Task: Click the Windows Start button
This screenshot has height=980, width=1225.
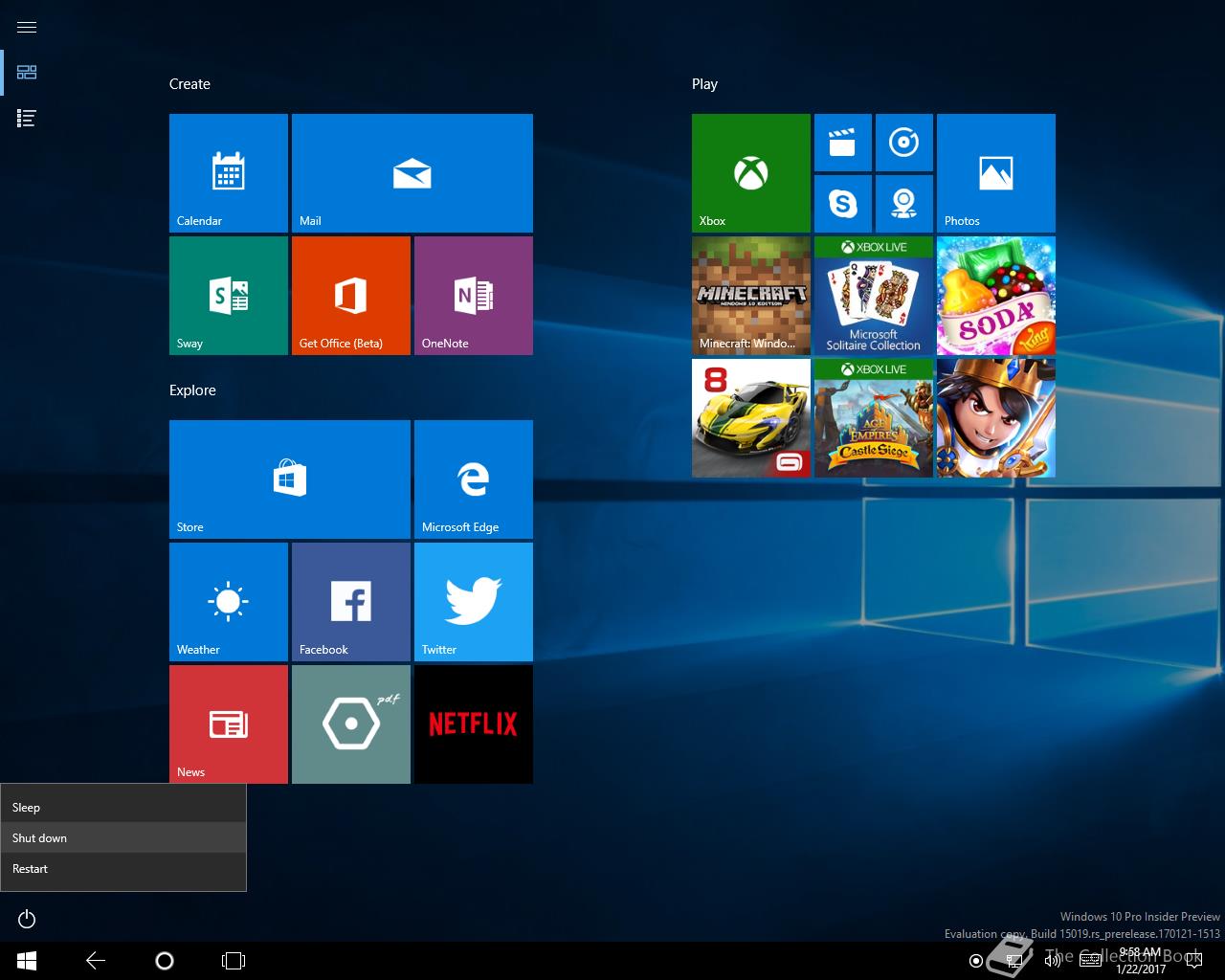Action: pyautogui.click(x=27, y=961)
